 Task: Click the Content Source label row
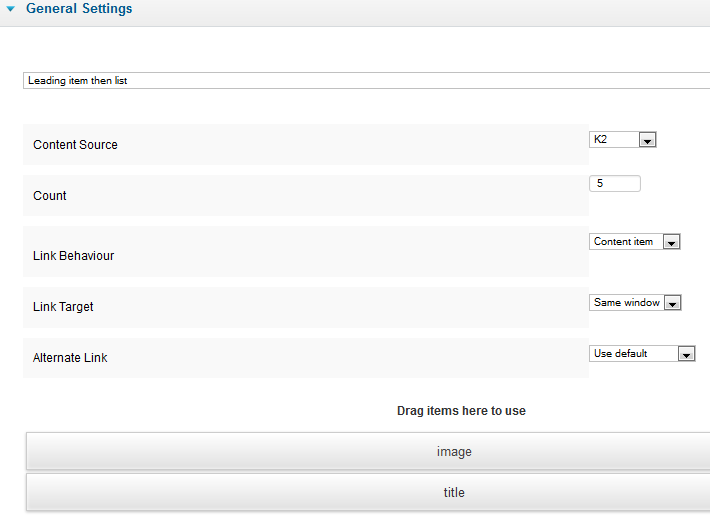point(306,144)
